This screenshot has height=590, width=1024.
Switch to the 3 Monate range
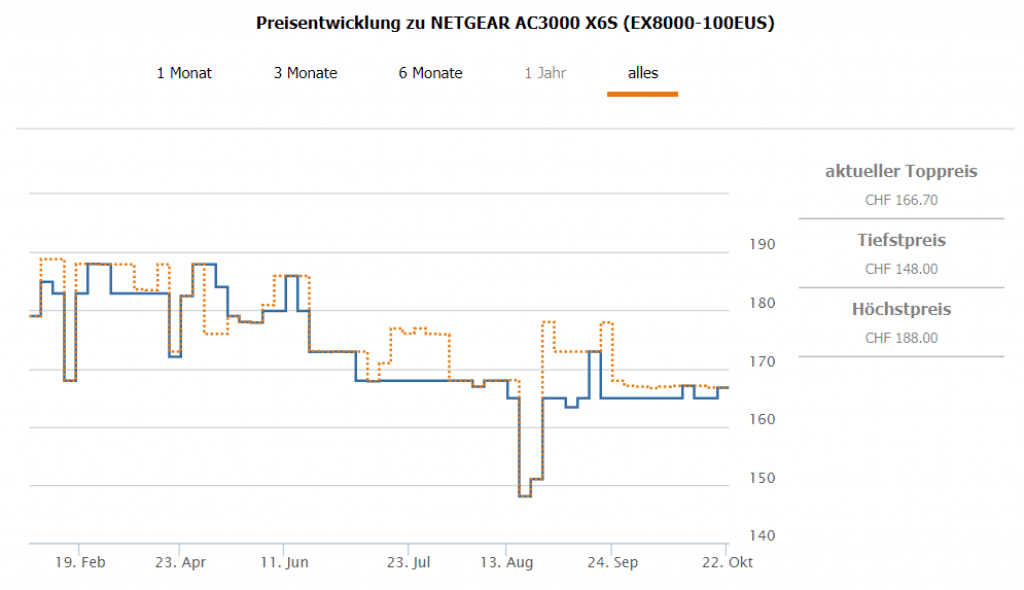click(x=305, y=73)
